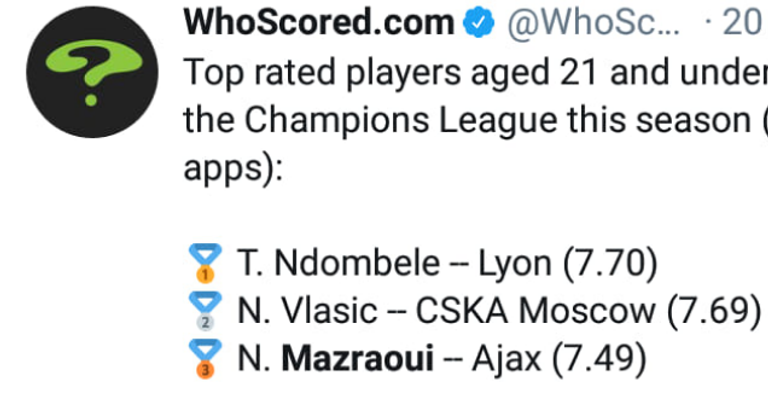Click the Lyon (7.70) rating text

click(x=568, y=263)
